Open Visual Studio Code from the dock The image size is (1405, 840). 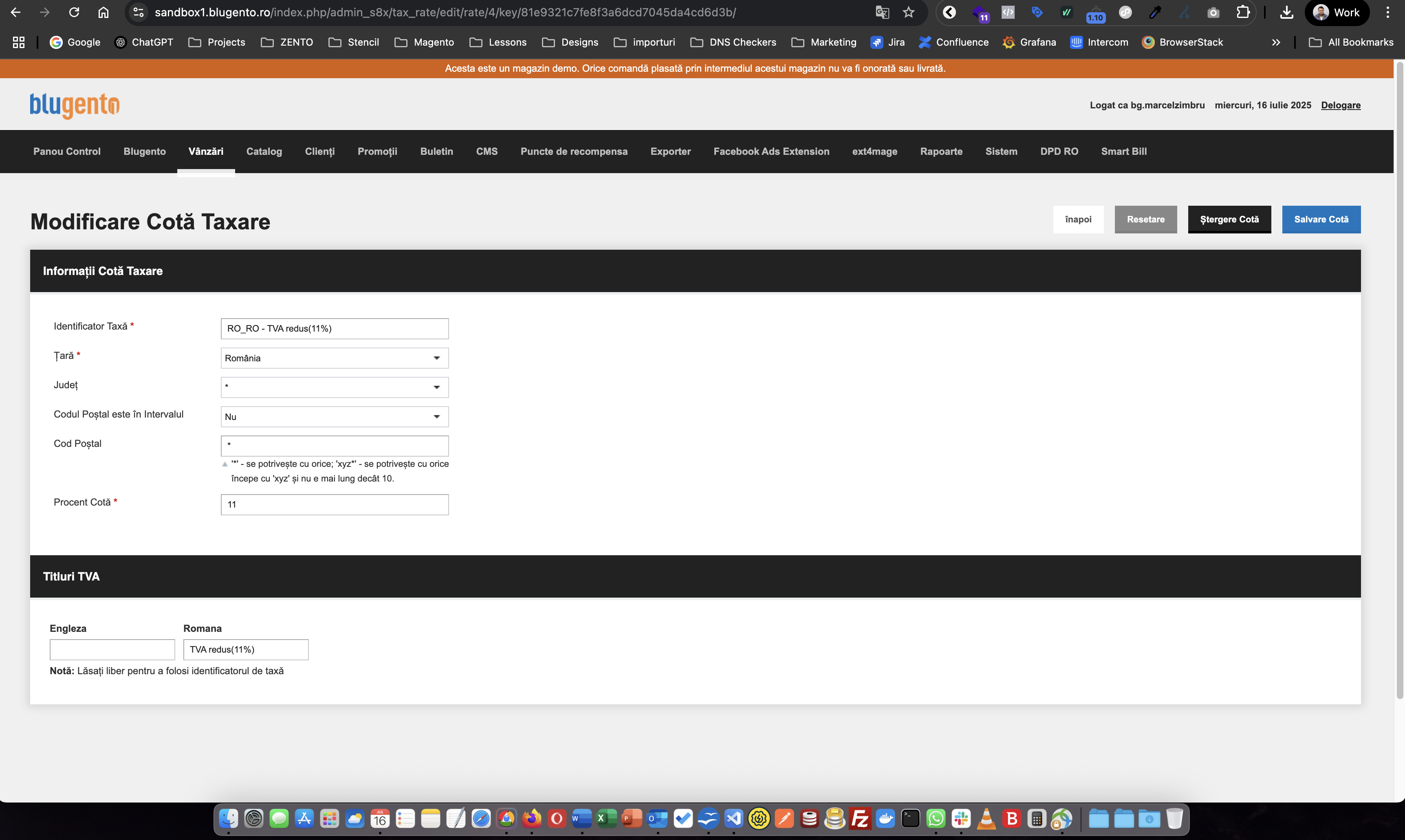[733, 818]
